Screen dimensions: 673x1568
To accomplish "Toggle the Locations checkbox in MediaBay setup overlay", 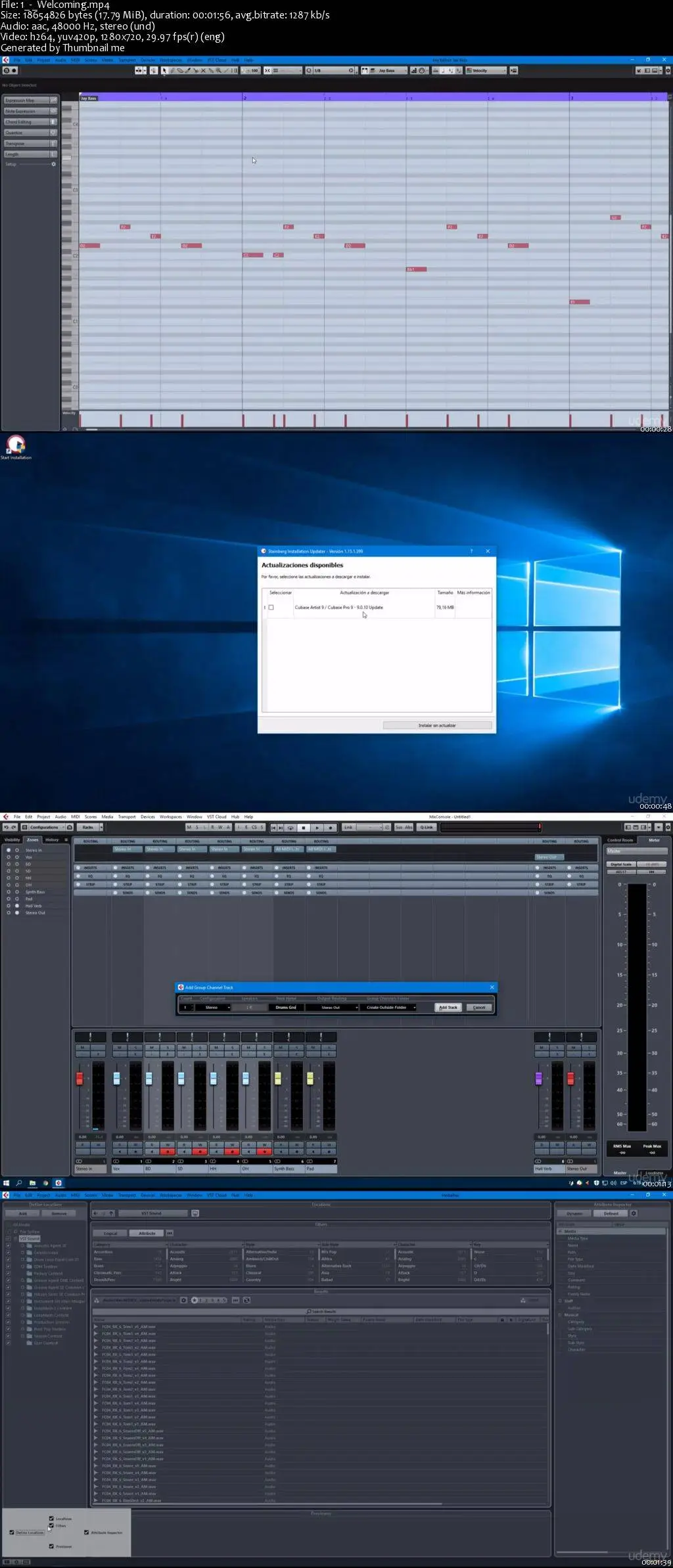I will coord(51,1519).
